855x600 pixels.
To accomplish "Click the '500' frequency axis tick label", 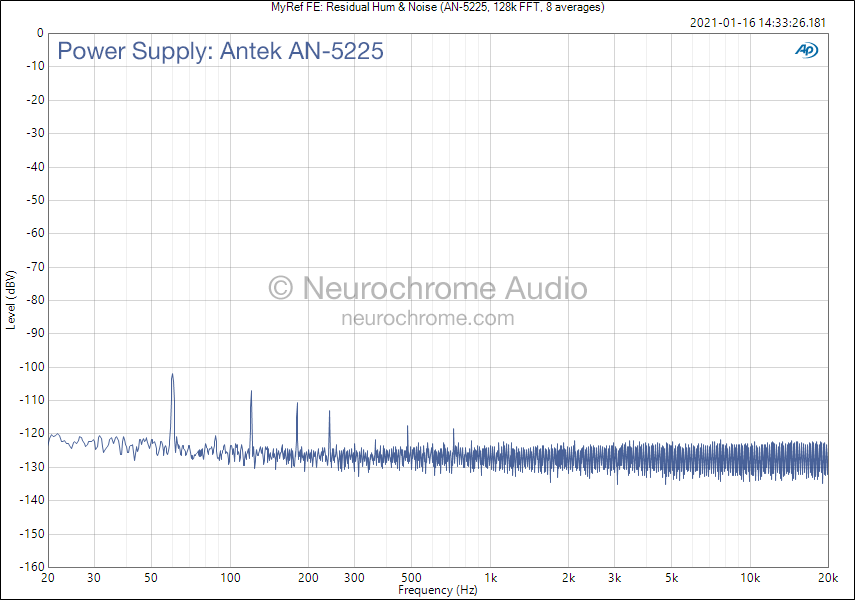I will 411,578.
